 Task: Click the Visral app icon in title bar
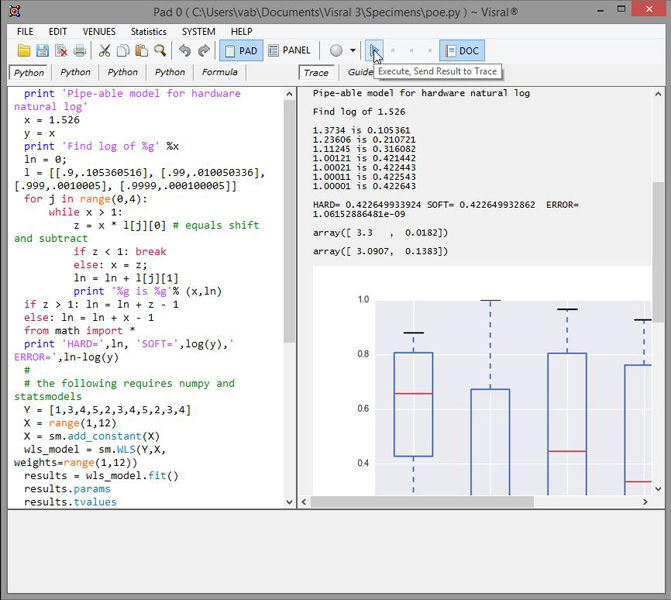tap(14, 11)
